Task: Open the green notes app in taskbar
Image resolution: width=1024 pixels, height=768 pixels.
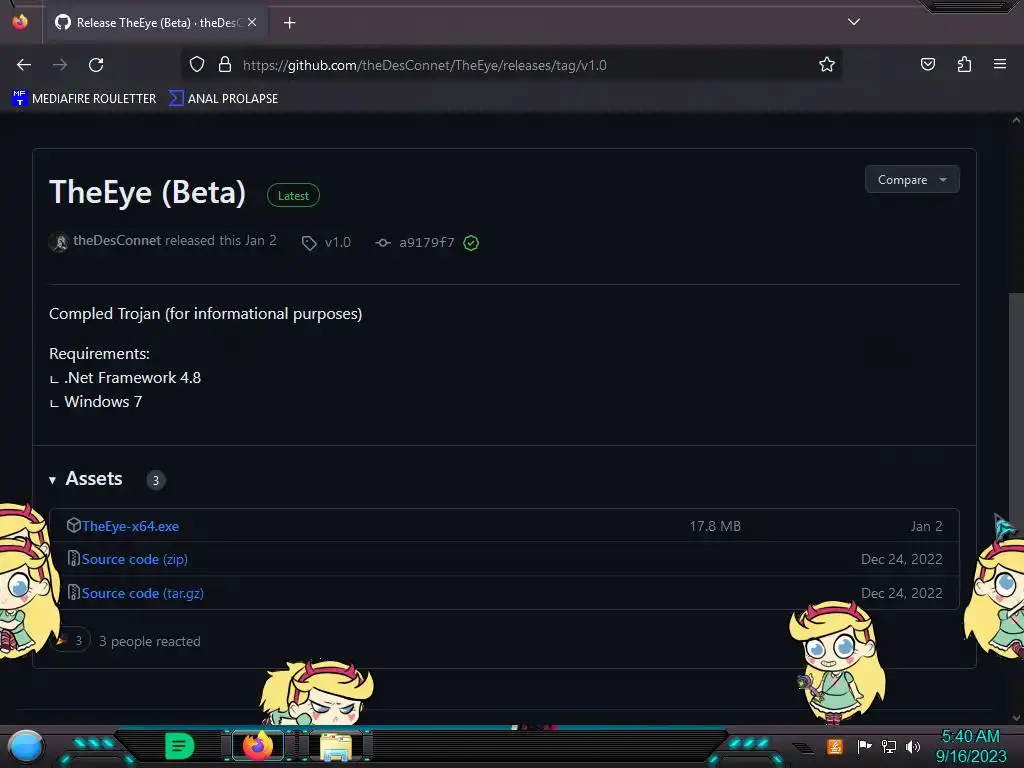Action: point(180,746)
